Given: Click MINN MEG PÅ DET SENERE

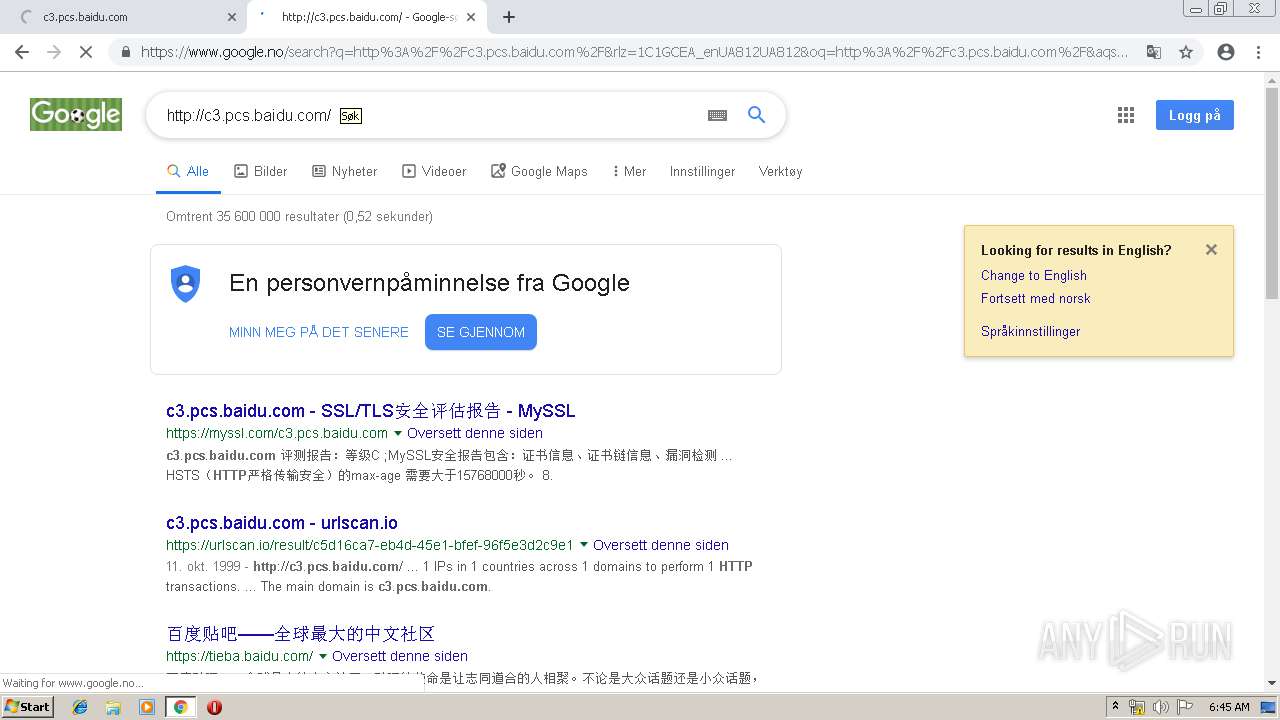Looking at the screenshot, I should coord(319,332).
